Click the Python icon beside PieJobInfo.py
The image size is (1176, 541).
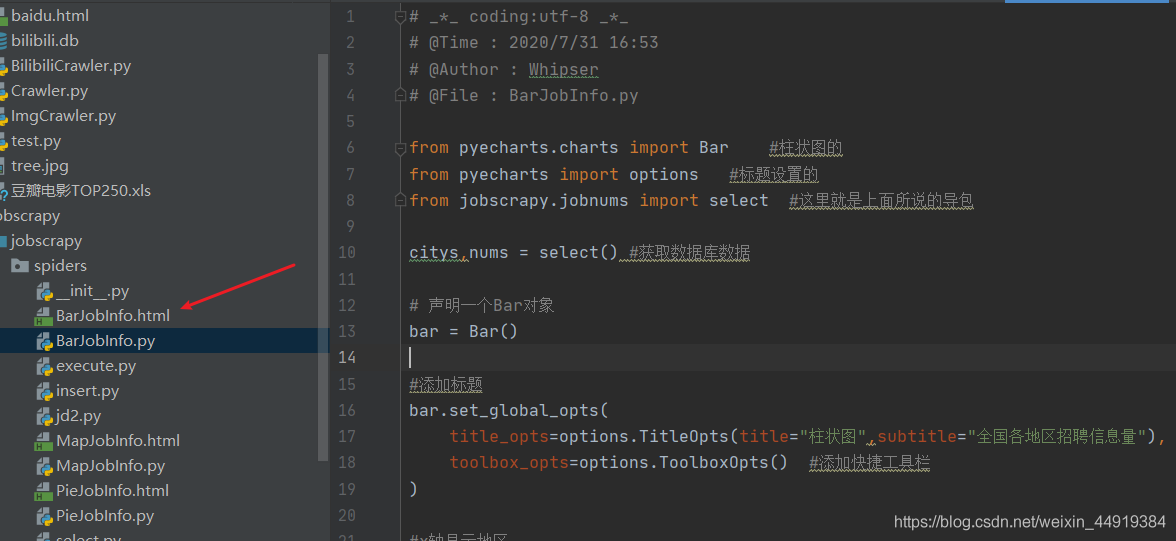(x=44, y=516)
